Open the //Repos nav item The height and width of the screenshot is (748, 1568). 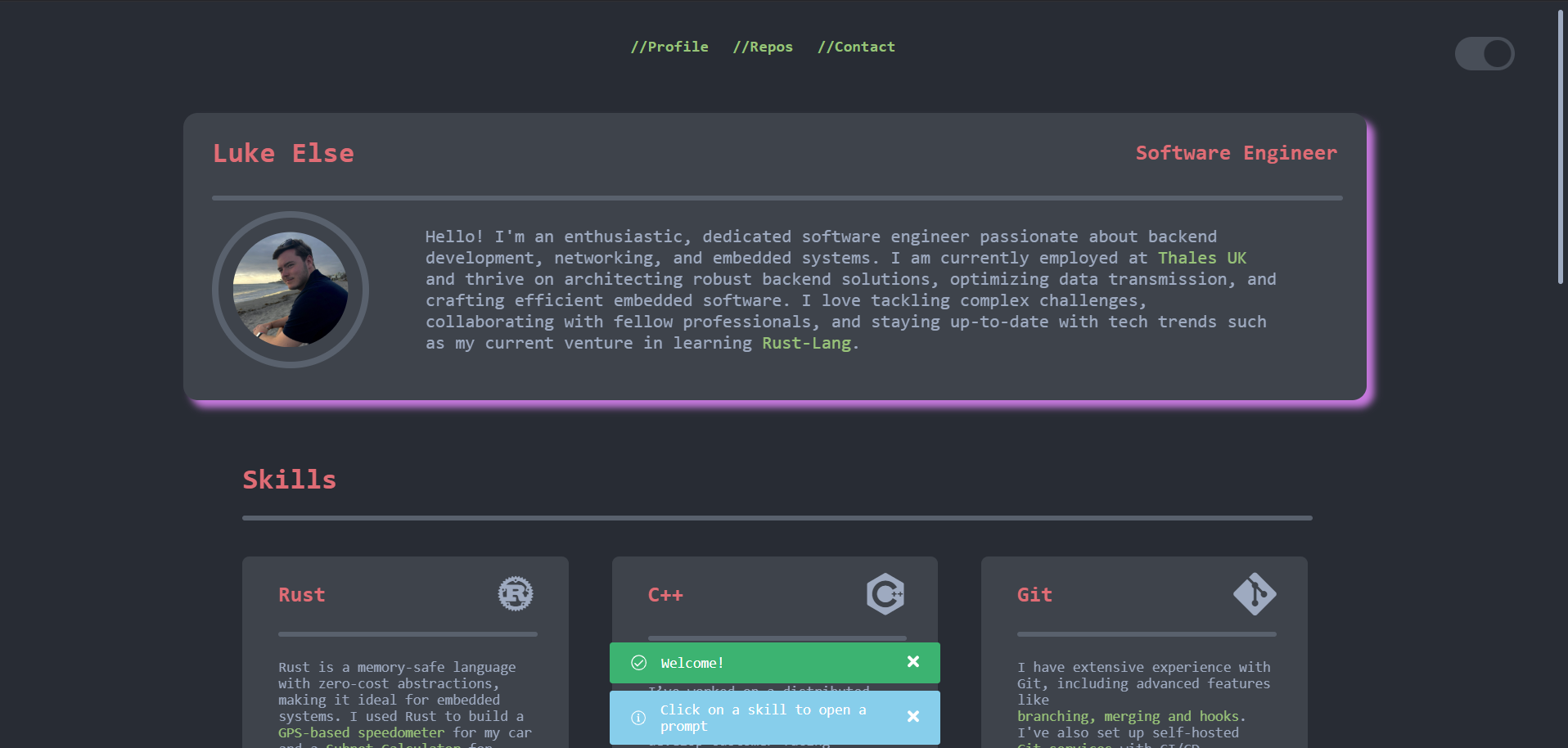tap(763, 47)
